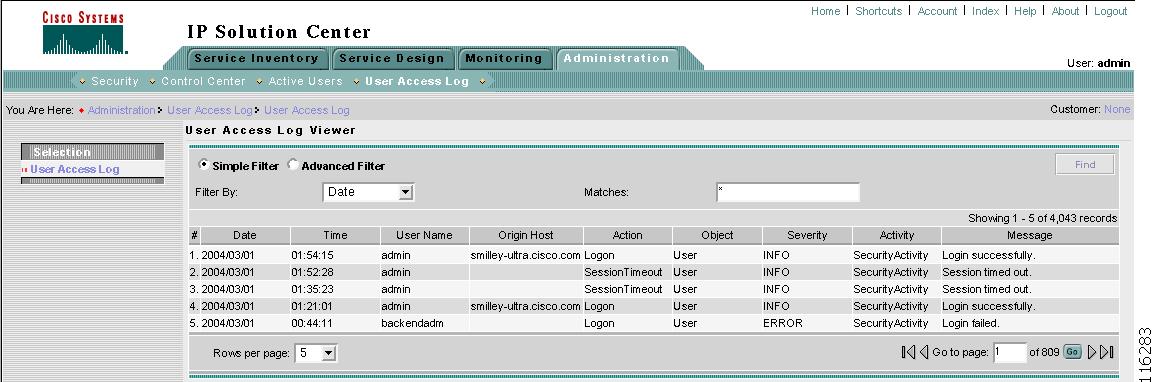This screenshot has width=1155, height=382.
Task: Click the Go to page number field
Action: tap(1009, 353)
